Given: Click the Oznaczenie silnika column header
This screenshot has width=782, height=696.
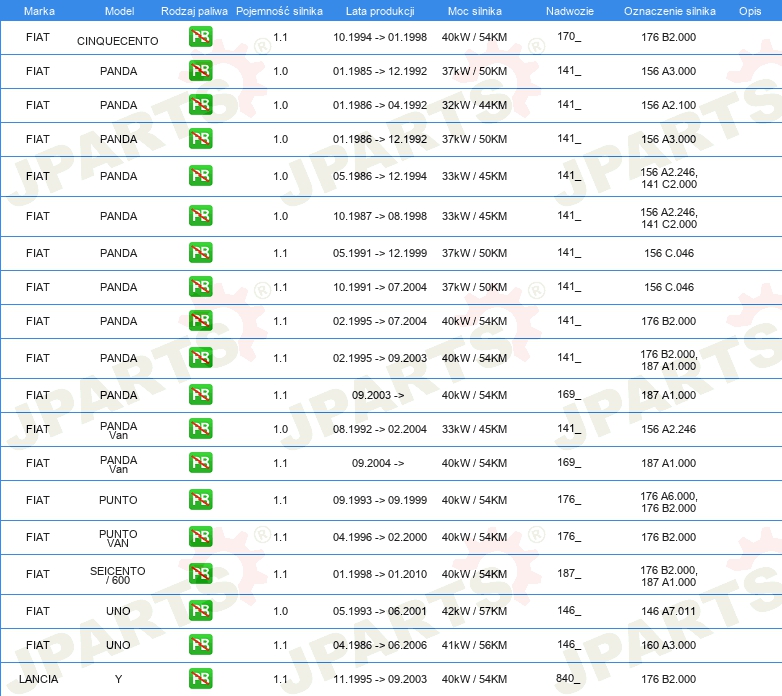Looking at the screenshot, I should [x=669, y=11].
